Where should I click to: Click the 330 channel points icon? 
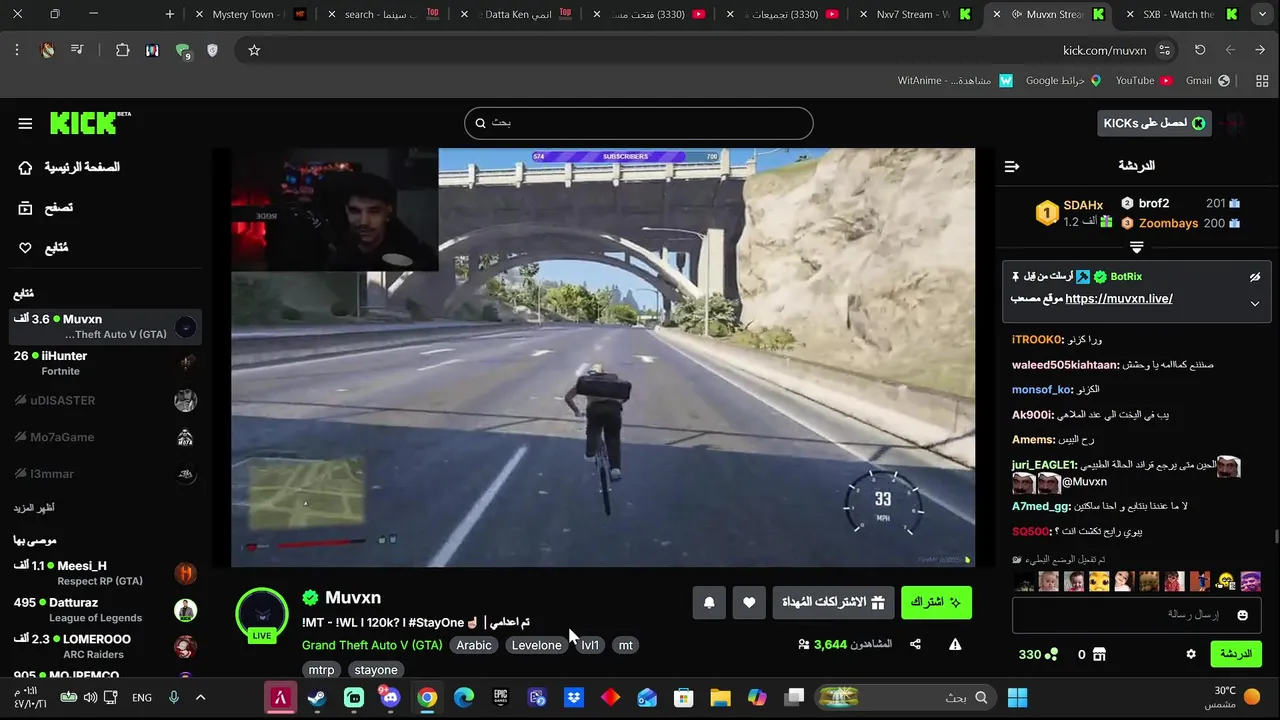[1051, 654]
